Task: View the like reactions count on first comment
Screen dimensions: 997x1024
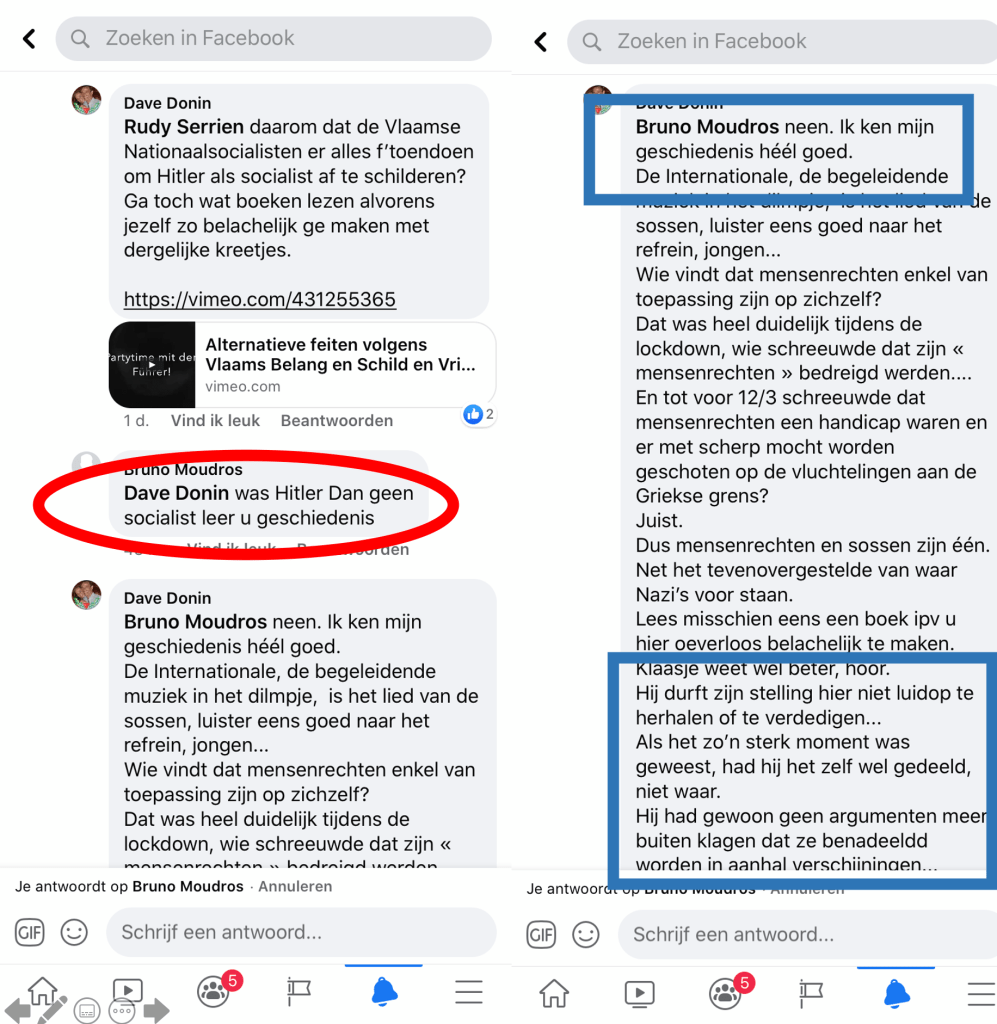Action: click(479, 414)
